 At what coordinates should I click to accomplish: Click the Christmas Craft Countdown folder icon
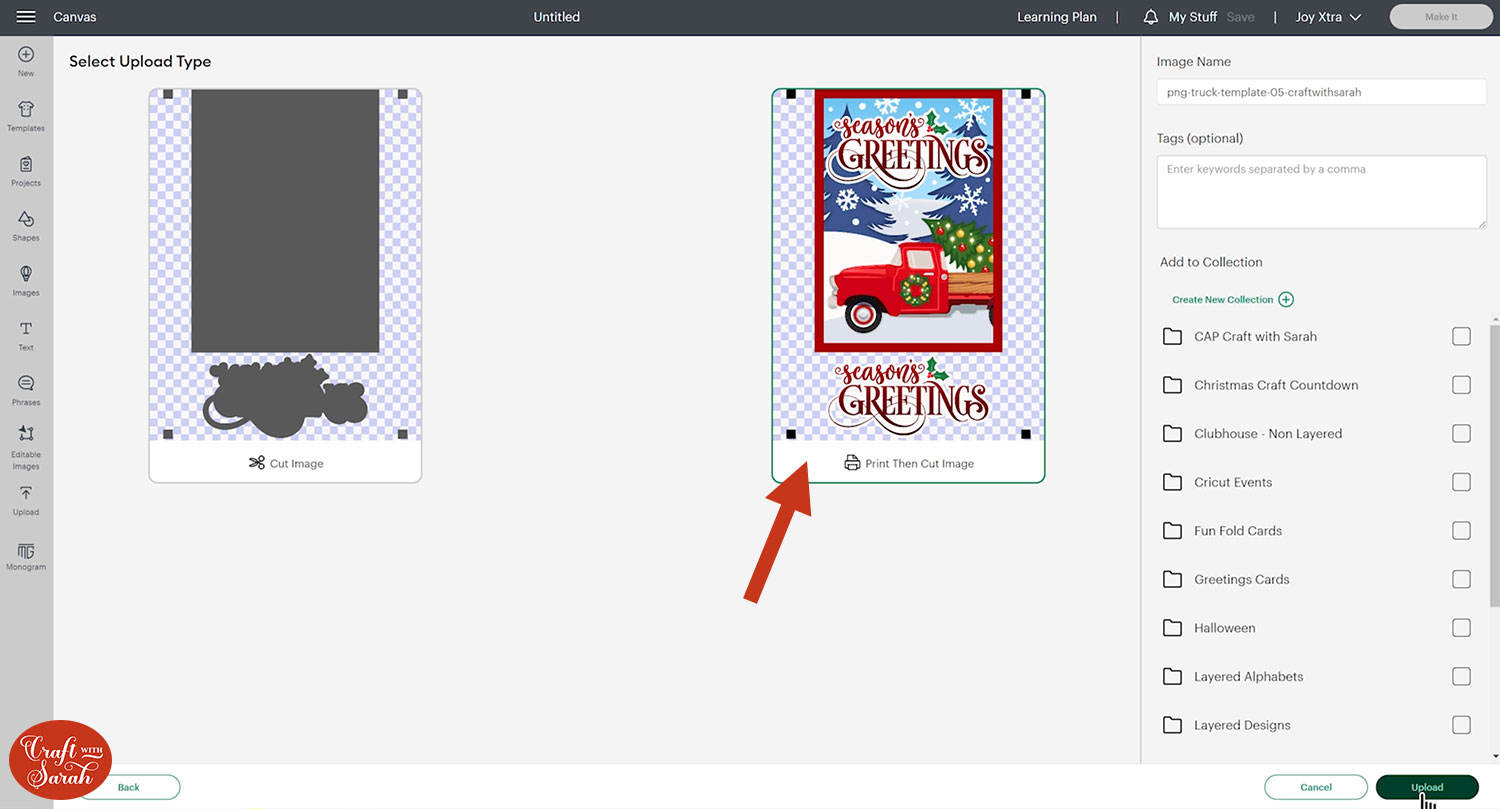pos(1172,385)
